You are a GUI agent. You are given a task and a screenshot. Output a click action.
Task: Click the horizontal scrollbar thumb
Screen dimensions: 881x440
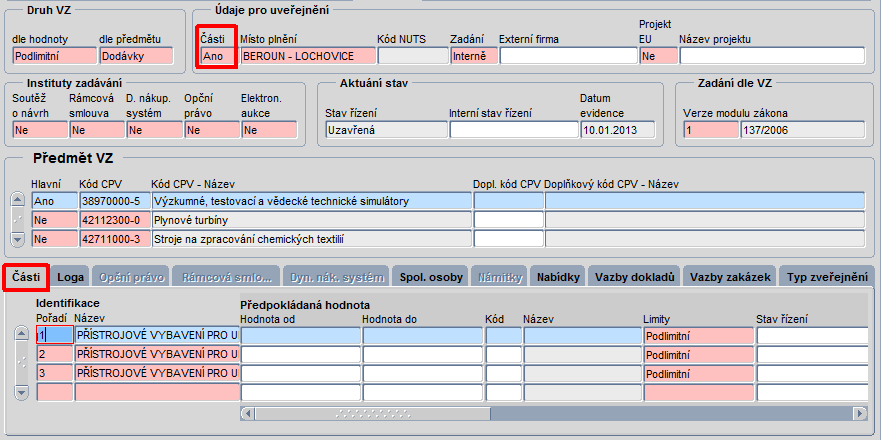click(373, 413)
